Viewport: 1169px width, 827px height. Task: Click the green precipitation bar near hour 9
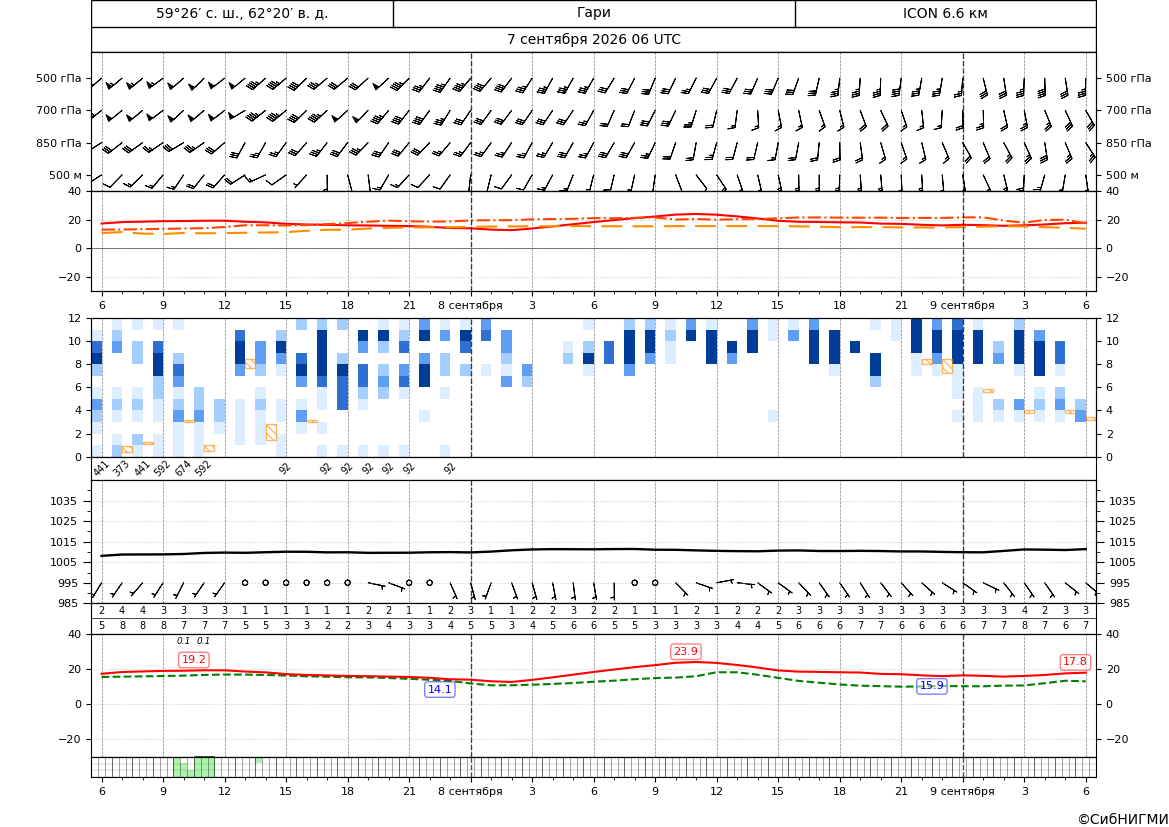(x=177, y=767)
